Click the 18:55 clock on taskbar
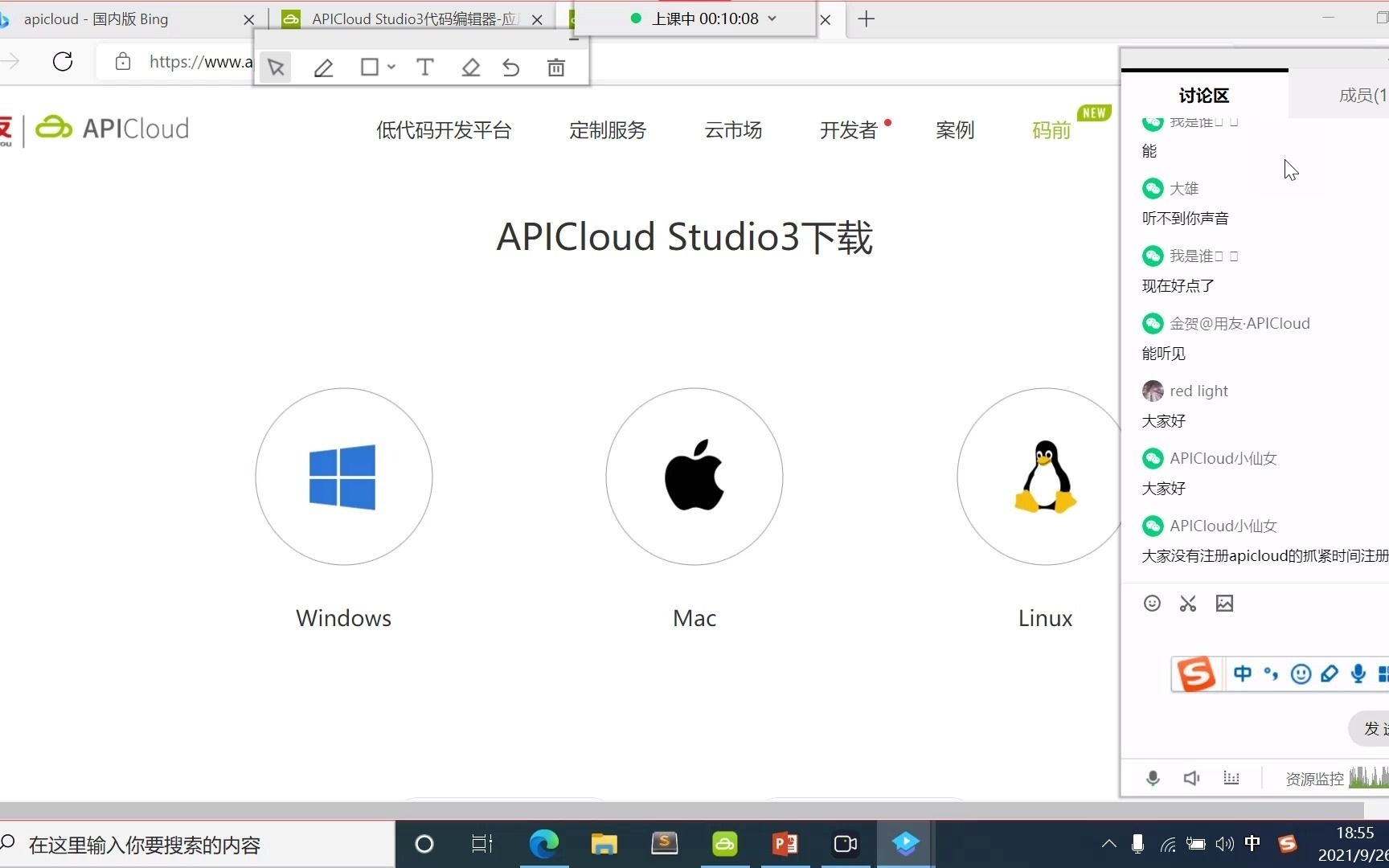Image resolution: width=1389 pixels, height=868 pixels. pyautogui.click(x=1355, y=833)
